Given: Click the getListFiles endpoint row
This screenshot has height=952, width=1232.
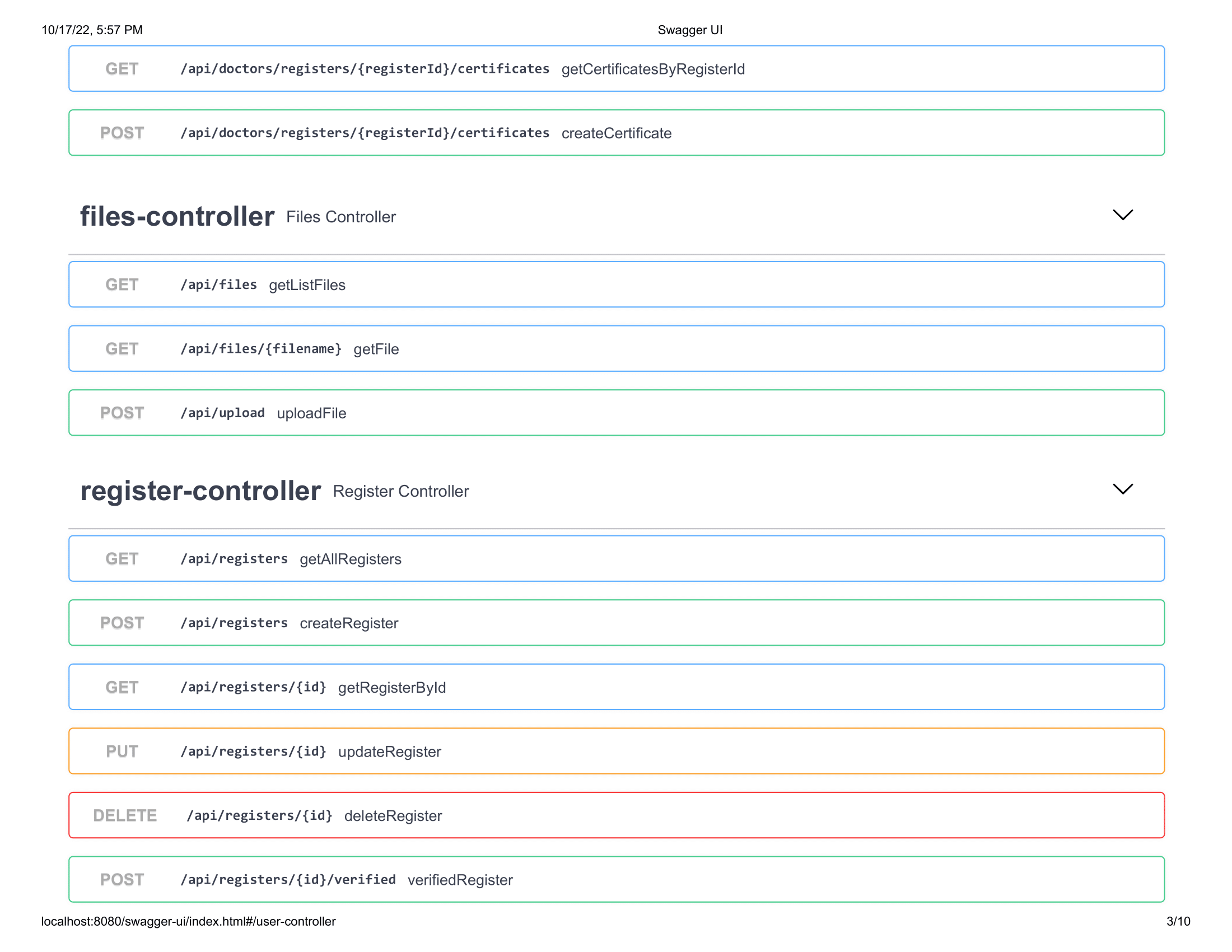Looking at the screenshot, I should pos(620,285).
